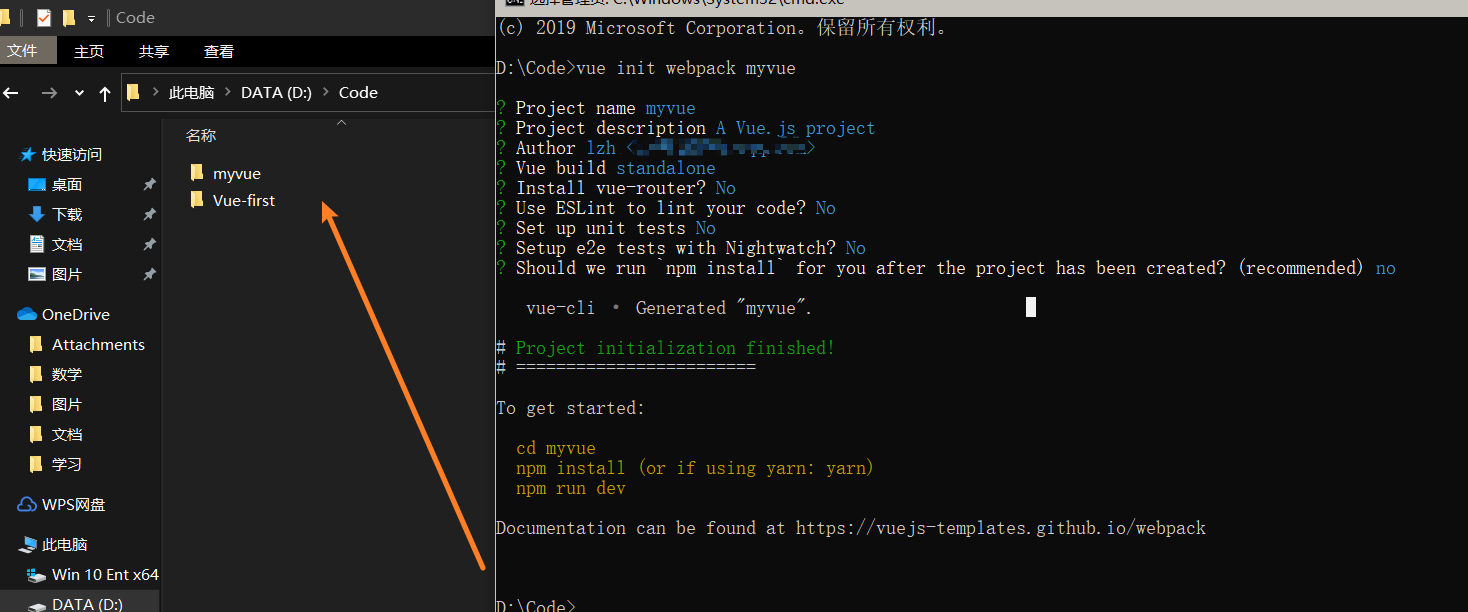
Task: Expand the chevron after DATA (D:) in address bar
Action: click(325, 93)
